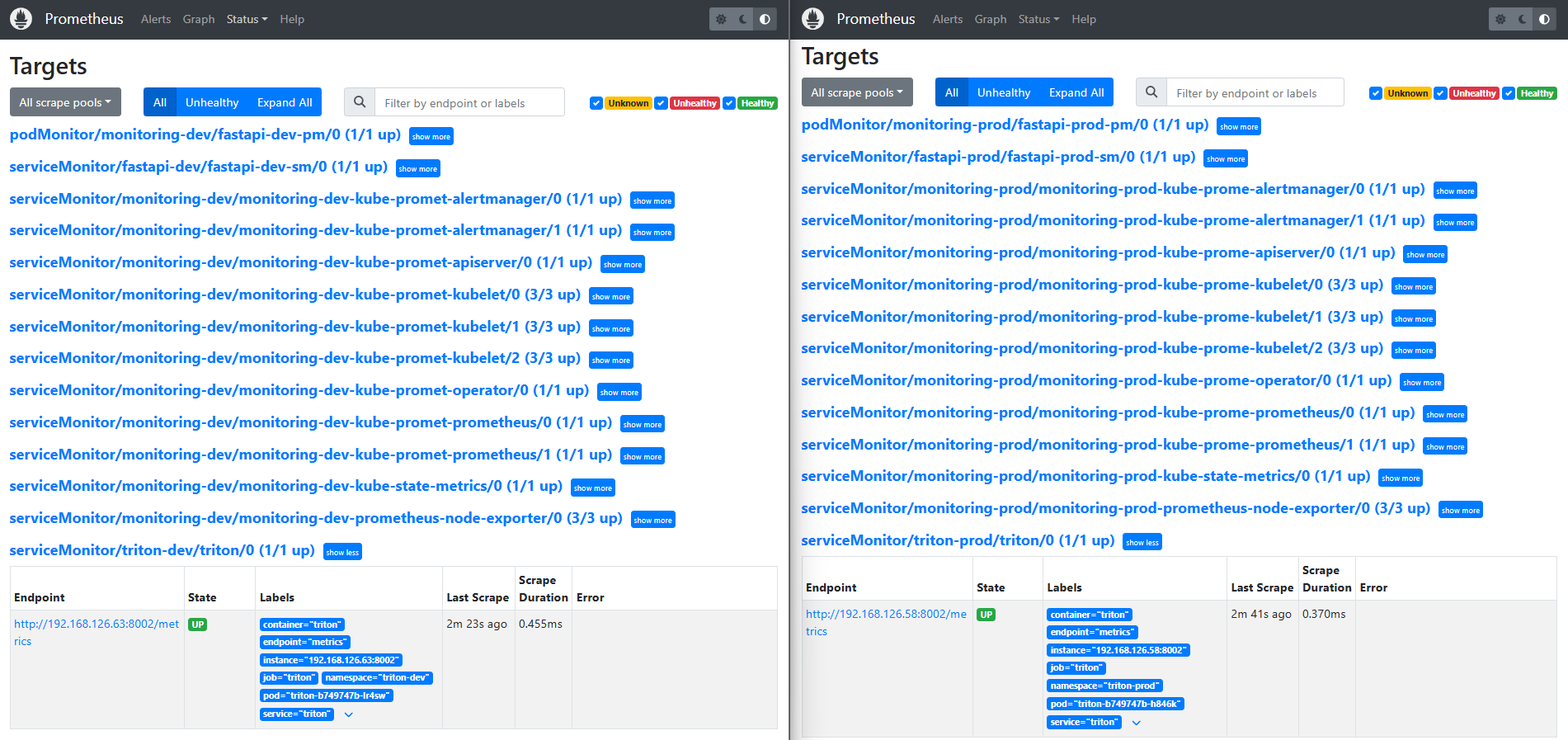The image size is (1568, 740).
Task: Select All filter button in right window
Action: (x=952, y=92)
